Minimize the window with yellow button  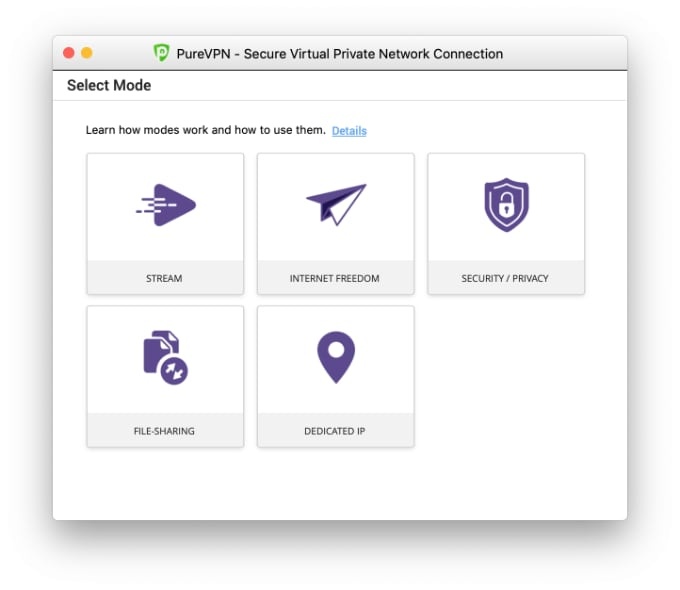[x=87, y=53]
